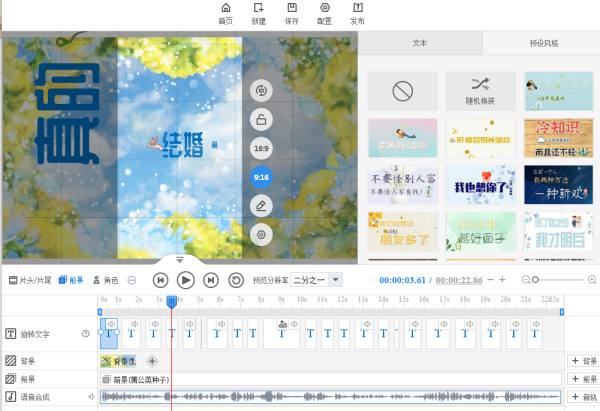Choose the 我才明白 preset style
Screen dimensions: 600x411
(x=558, y=232)
